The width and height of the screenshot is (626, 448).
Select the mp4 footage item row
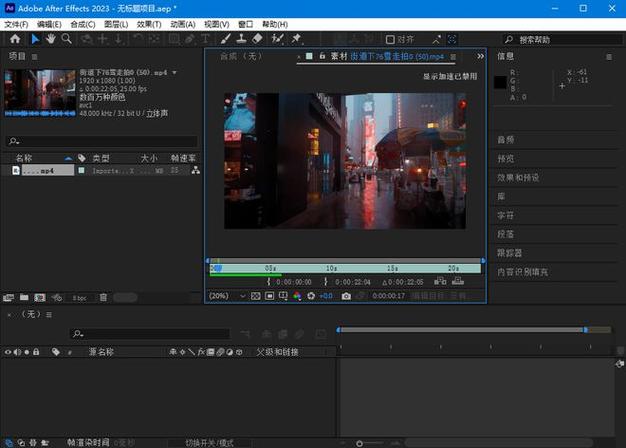(x=101, y=170)
